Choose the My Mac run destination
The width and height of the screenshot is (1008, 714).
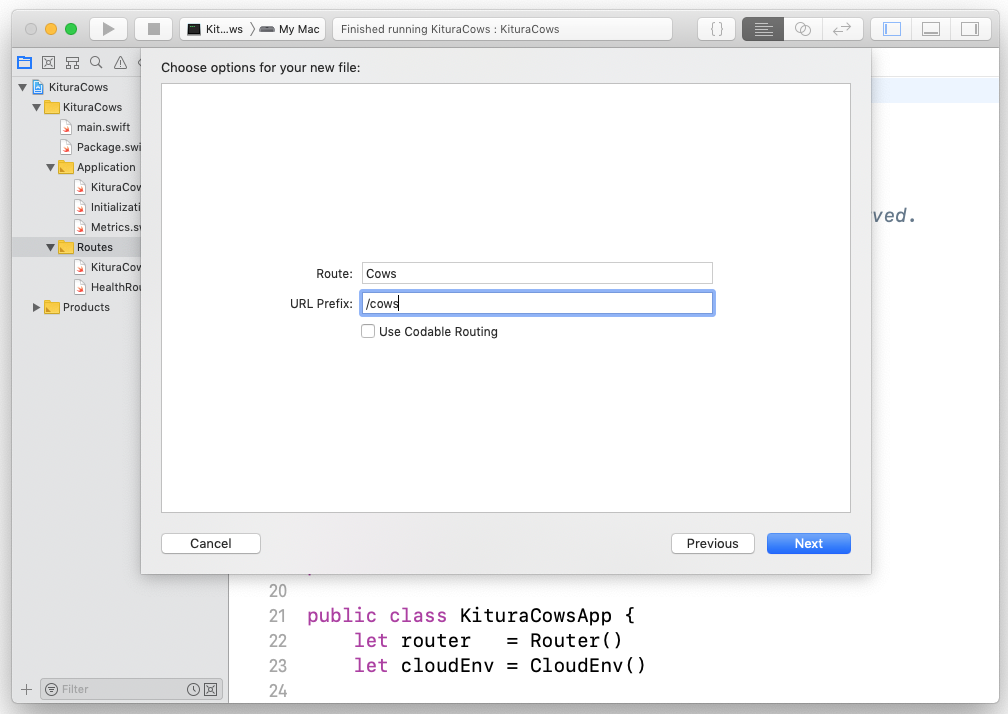291,29
